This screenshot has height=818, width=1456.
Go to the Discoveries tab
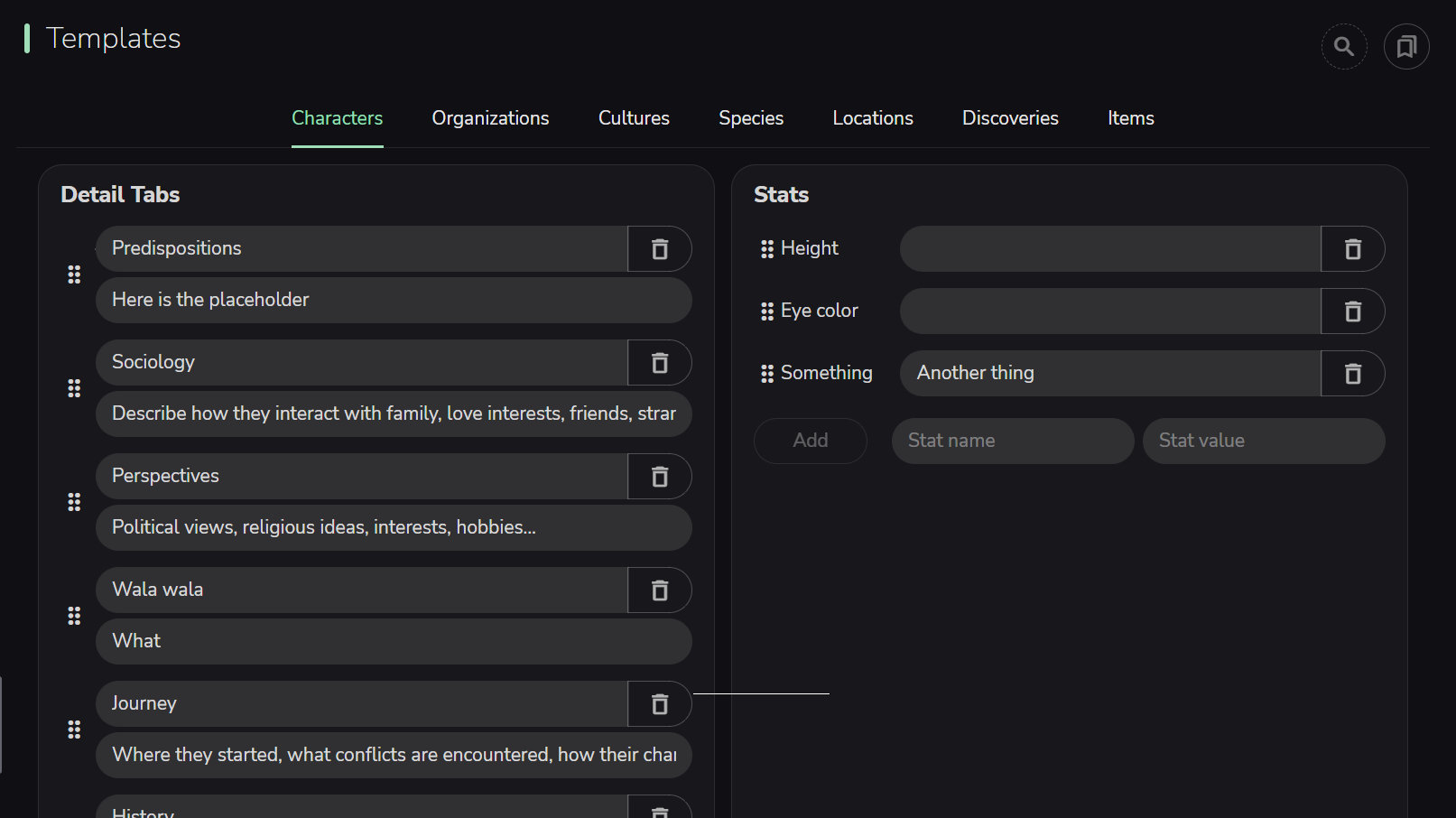coord(1010,118)
